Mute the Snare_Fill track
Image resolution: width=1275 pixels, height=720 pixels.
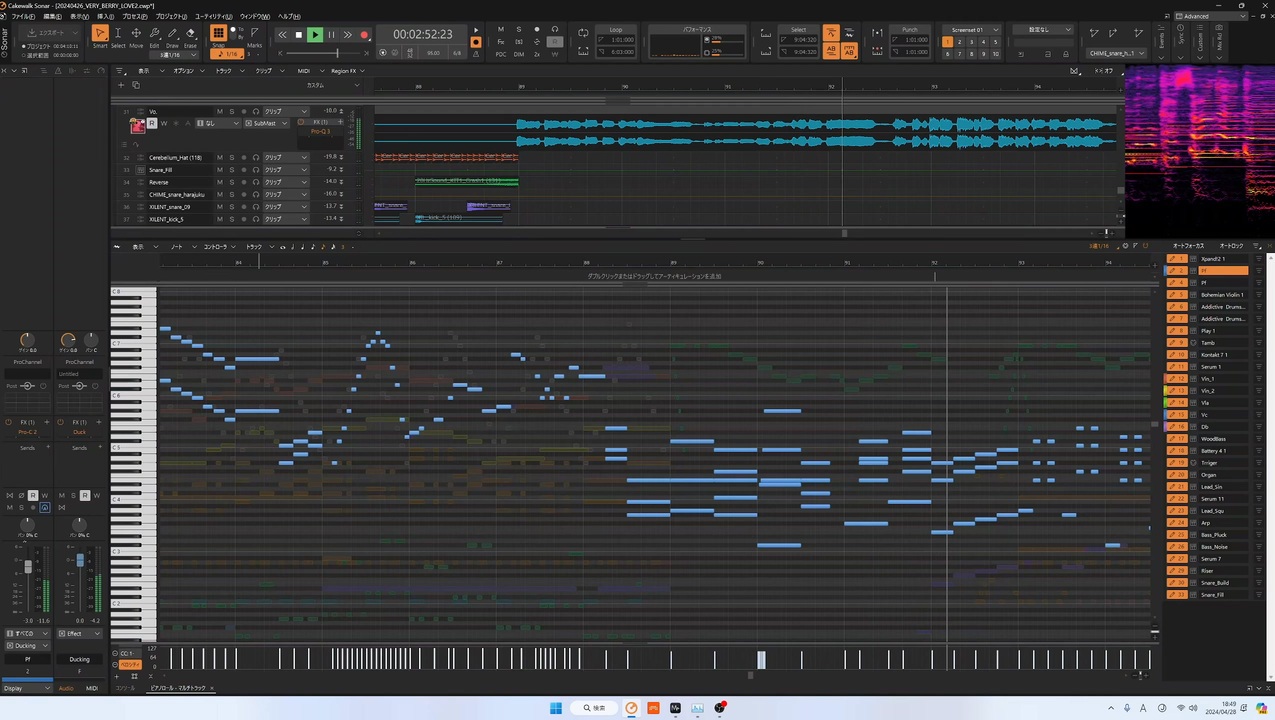[220, 170]
